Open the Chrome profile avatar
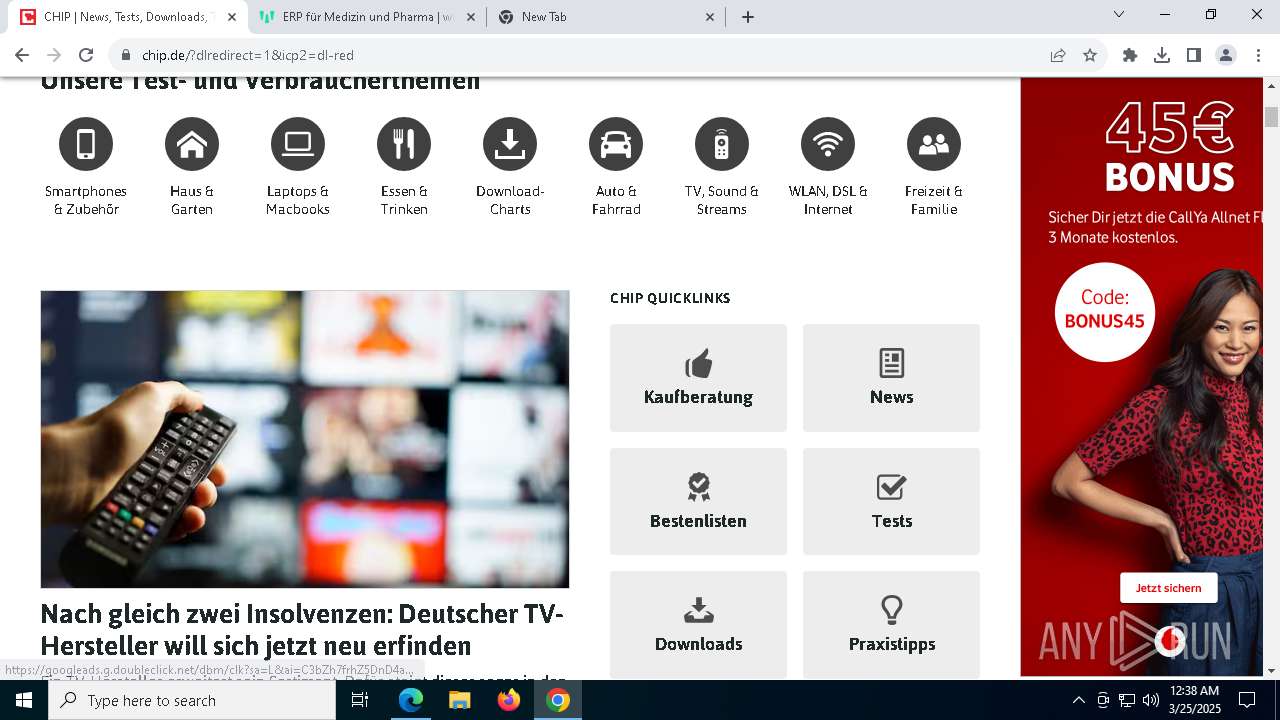The height and width of the screenshot is (720, 1280). pyautogui.click(x=1226, y=55)
